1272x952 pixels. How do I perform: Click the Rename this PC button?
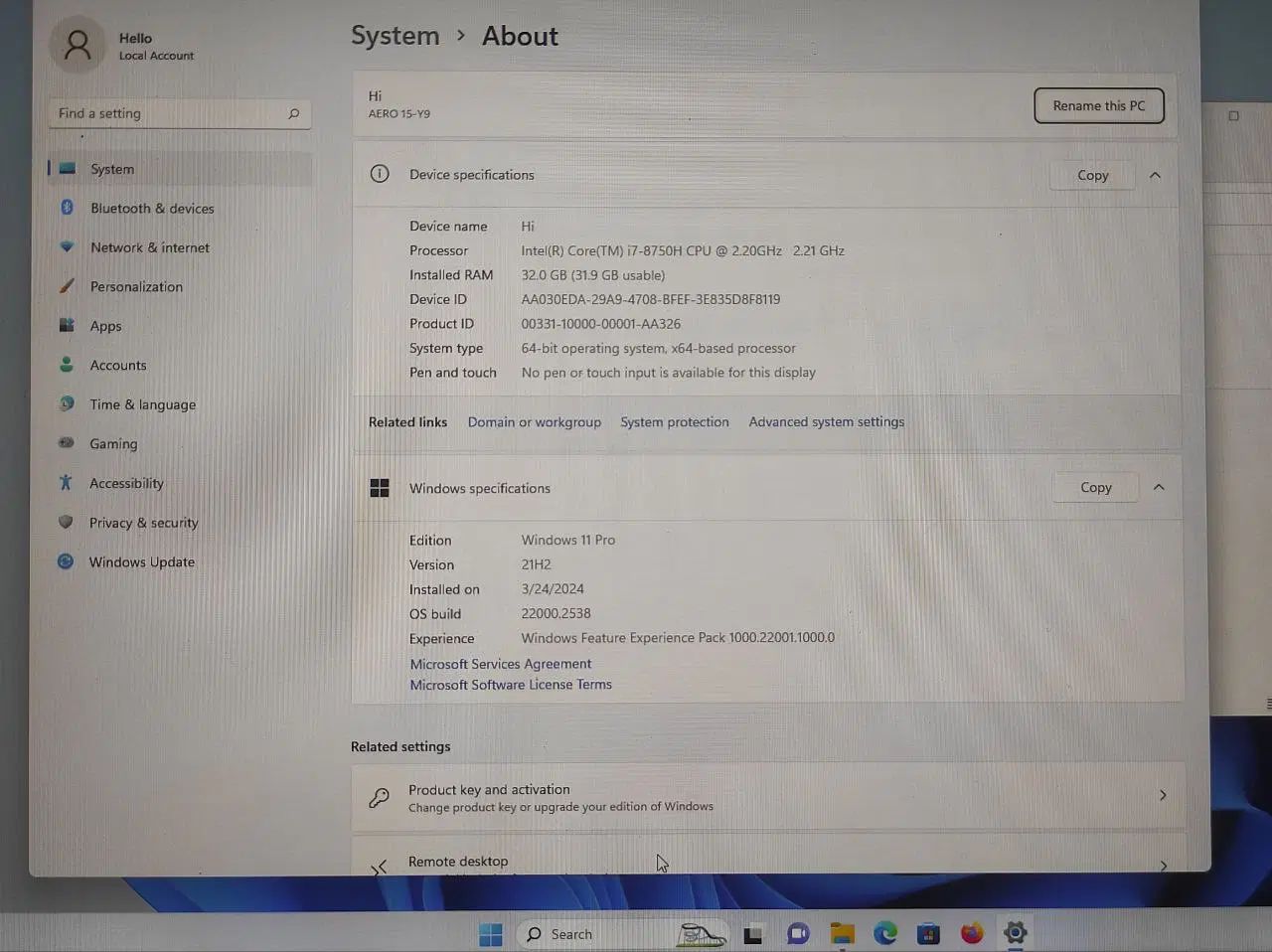coord(1099,105)
